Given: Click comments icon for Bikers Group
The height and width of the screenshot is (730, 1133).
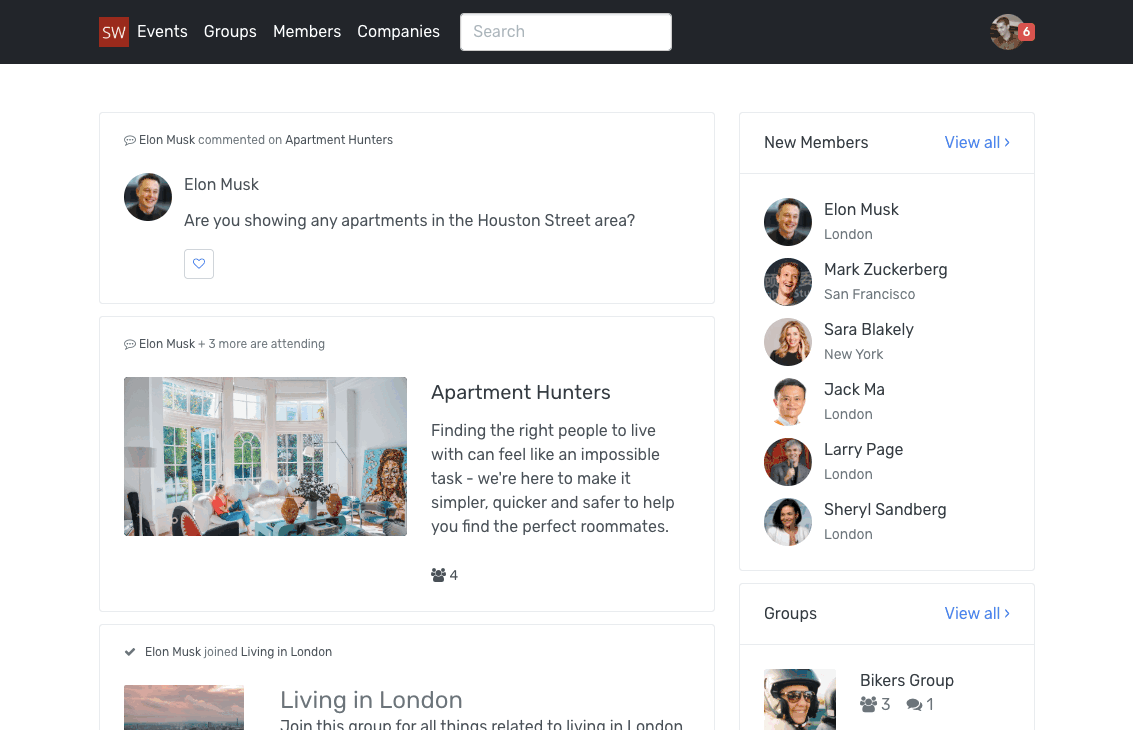Looking at the screenshot, I should [914, 704].
